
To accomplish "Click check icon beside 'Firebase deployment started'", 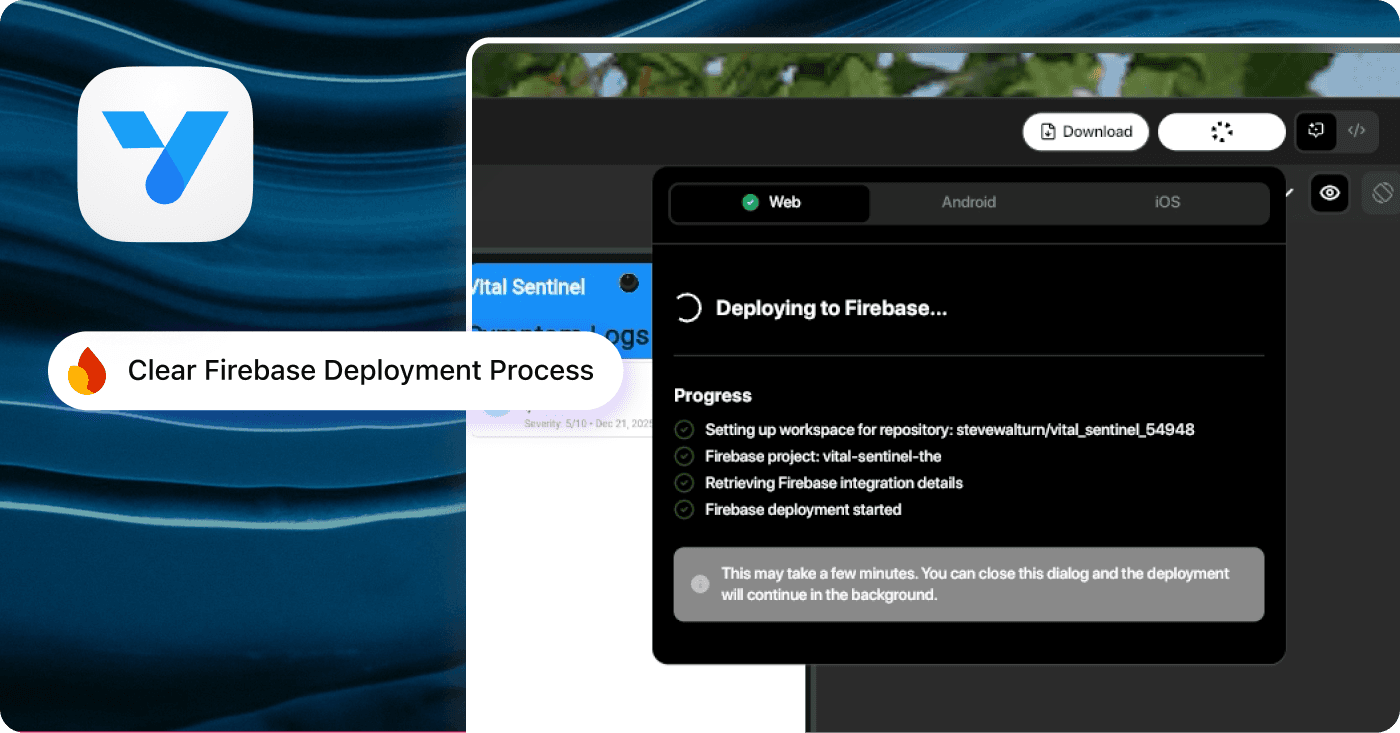I will [684, 510].
